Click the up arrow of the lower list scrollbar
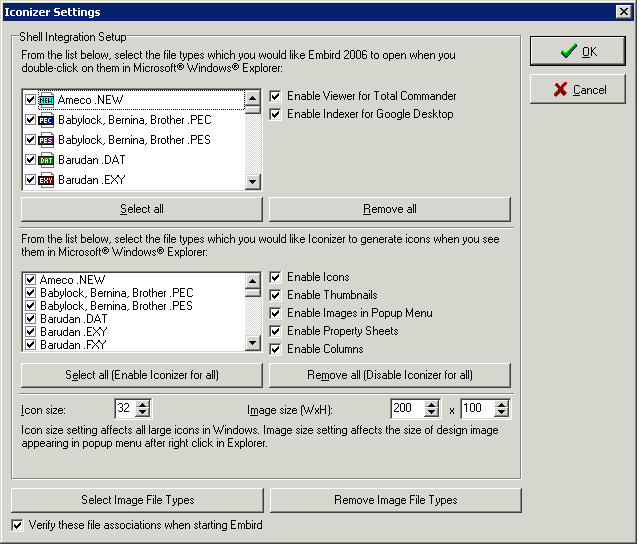Viewport: 640px width, 544px height. 253,281
